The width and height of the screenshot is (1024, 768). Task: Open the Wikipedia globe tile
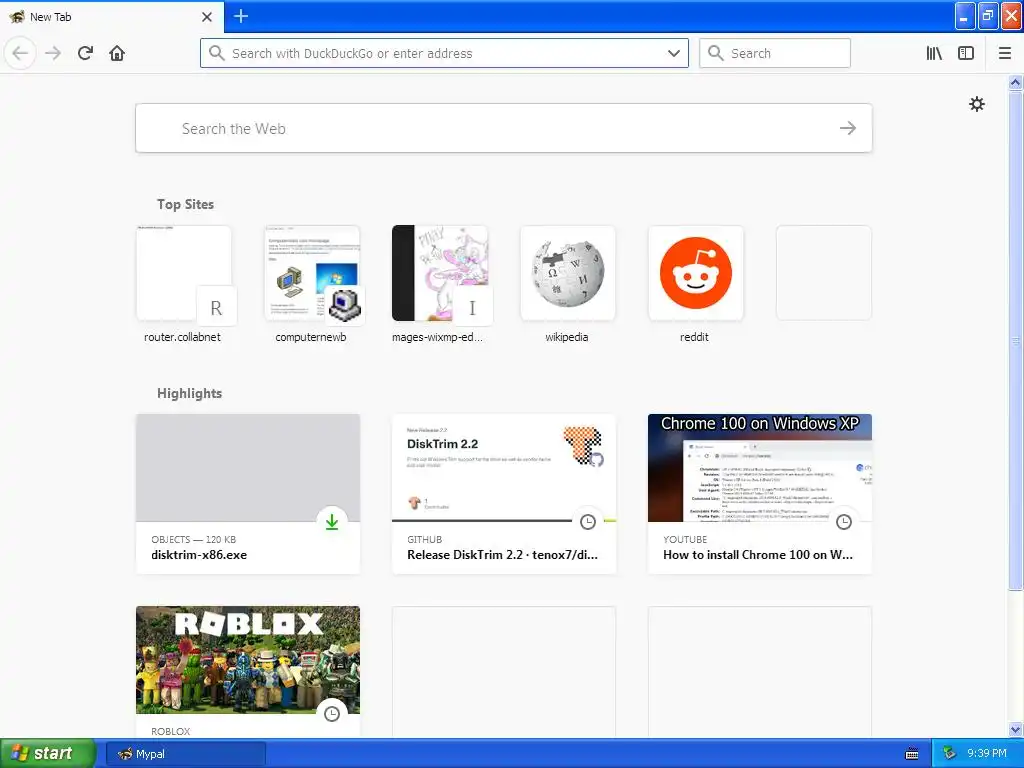click(x=568, y=273)
